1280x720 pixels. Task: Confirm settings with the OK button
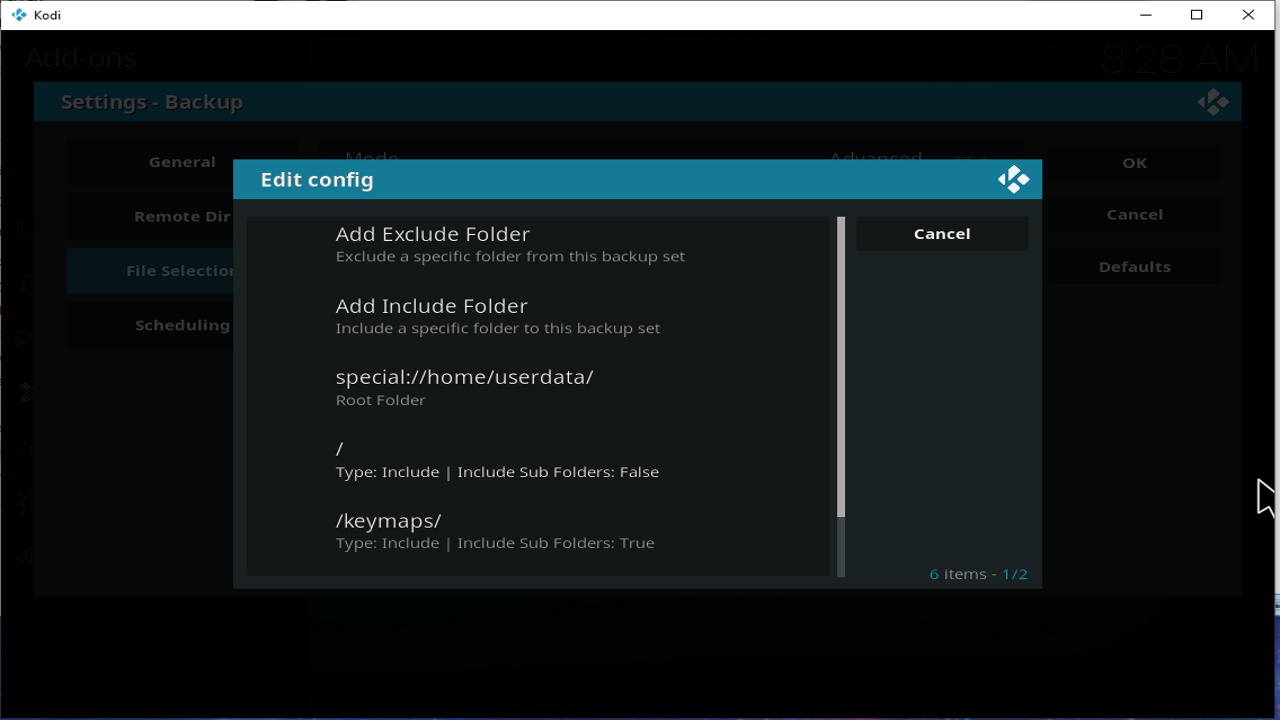(1134, 163)
